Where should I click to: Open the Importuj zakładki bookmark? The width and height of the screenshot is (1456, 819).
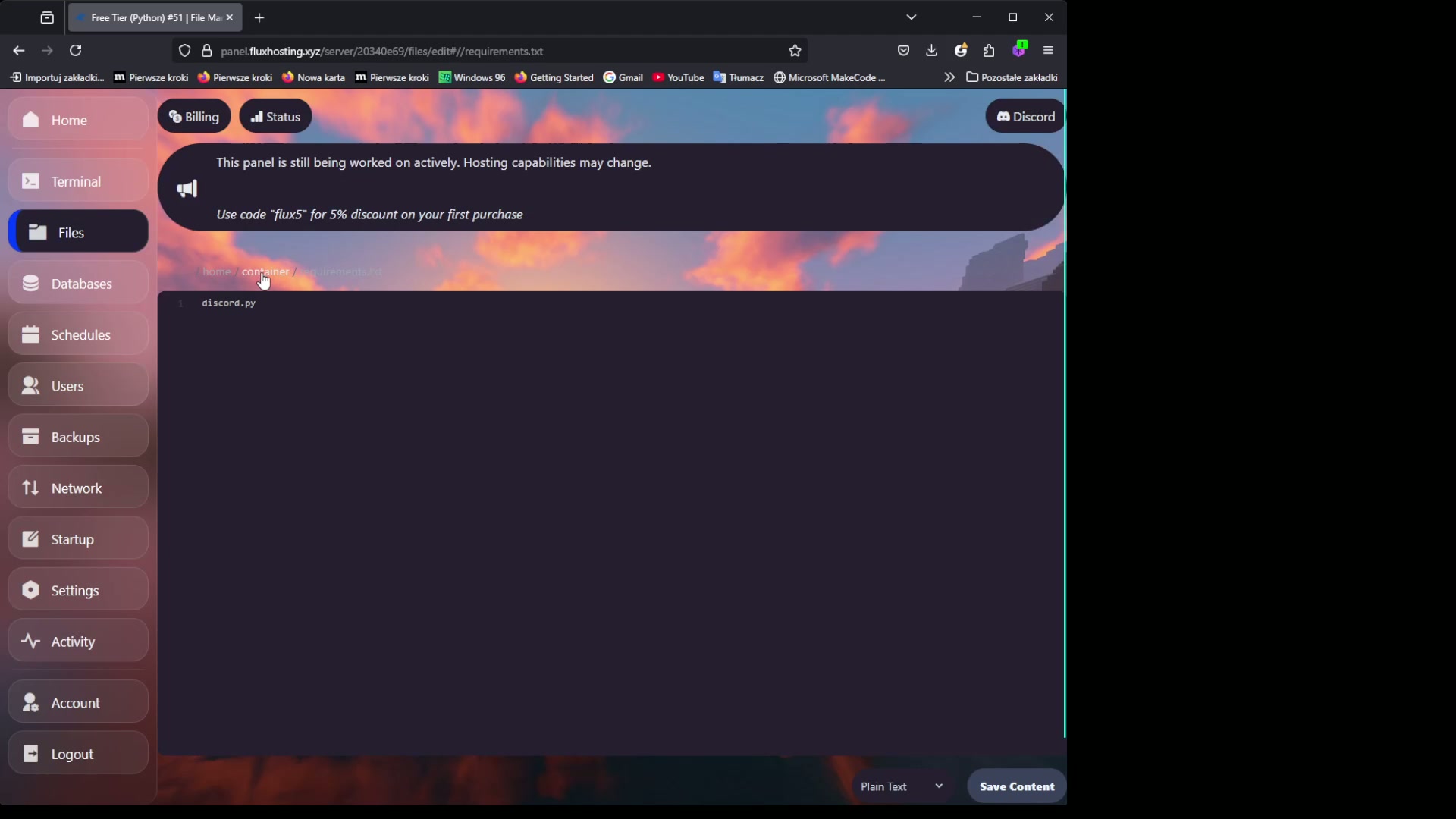coord(57,77)
